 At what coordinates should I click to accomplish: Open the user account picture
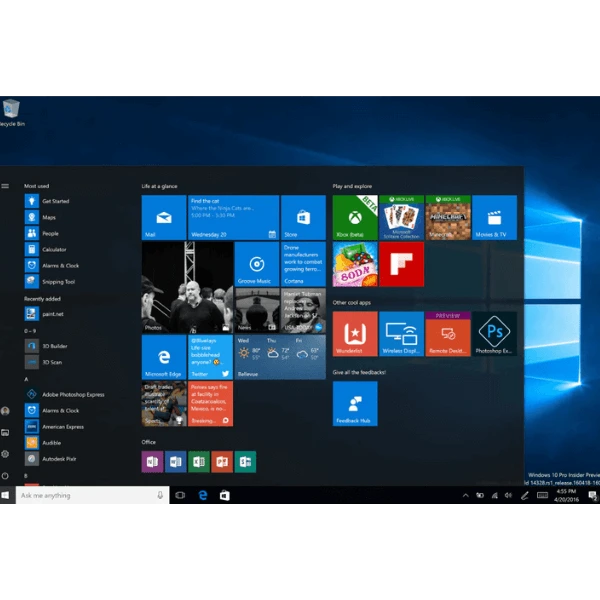tap(5, 411)
